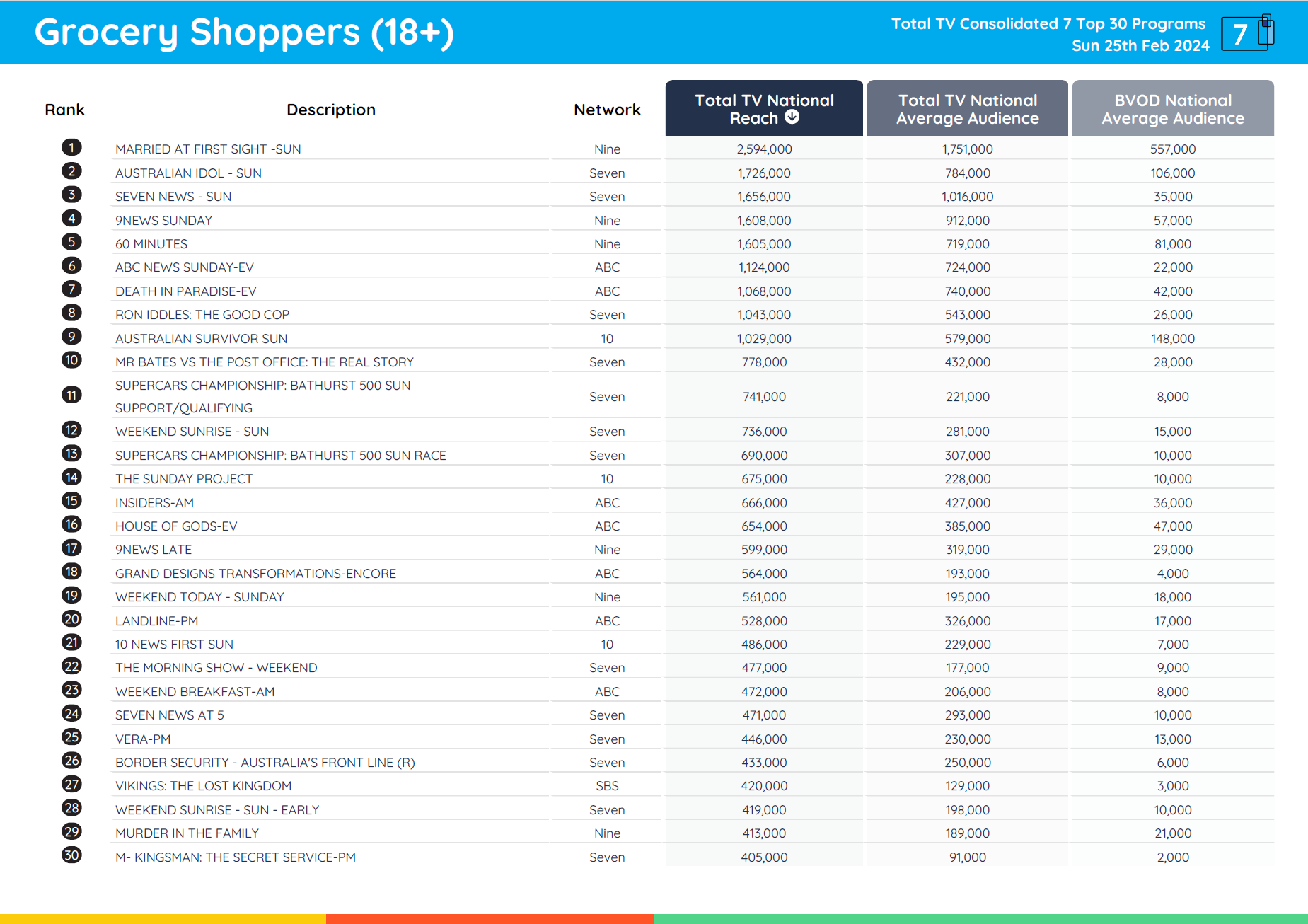This screenshot has width=1308, height=924.
Task: Click the rank 1 badge
Action: click(71, 147)
